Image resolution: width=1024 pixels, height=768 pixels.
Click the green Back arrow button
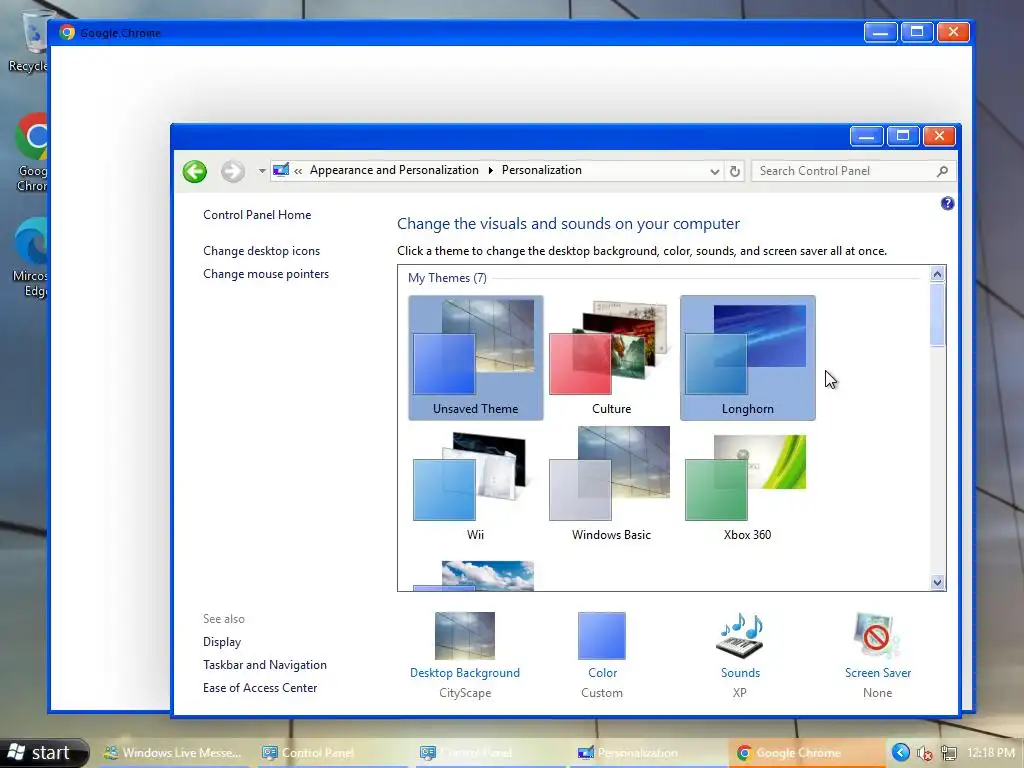click(x=195, y=171)
